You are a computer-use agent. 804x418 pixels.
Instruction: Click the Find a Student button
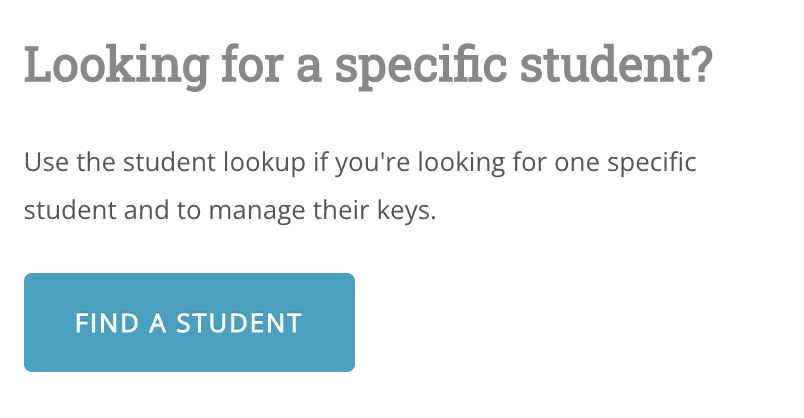point(189,323)
